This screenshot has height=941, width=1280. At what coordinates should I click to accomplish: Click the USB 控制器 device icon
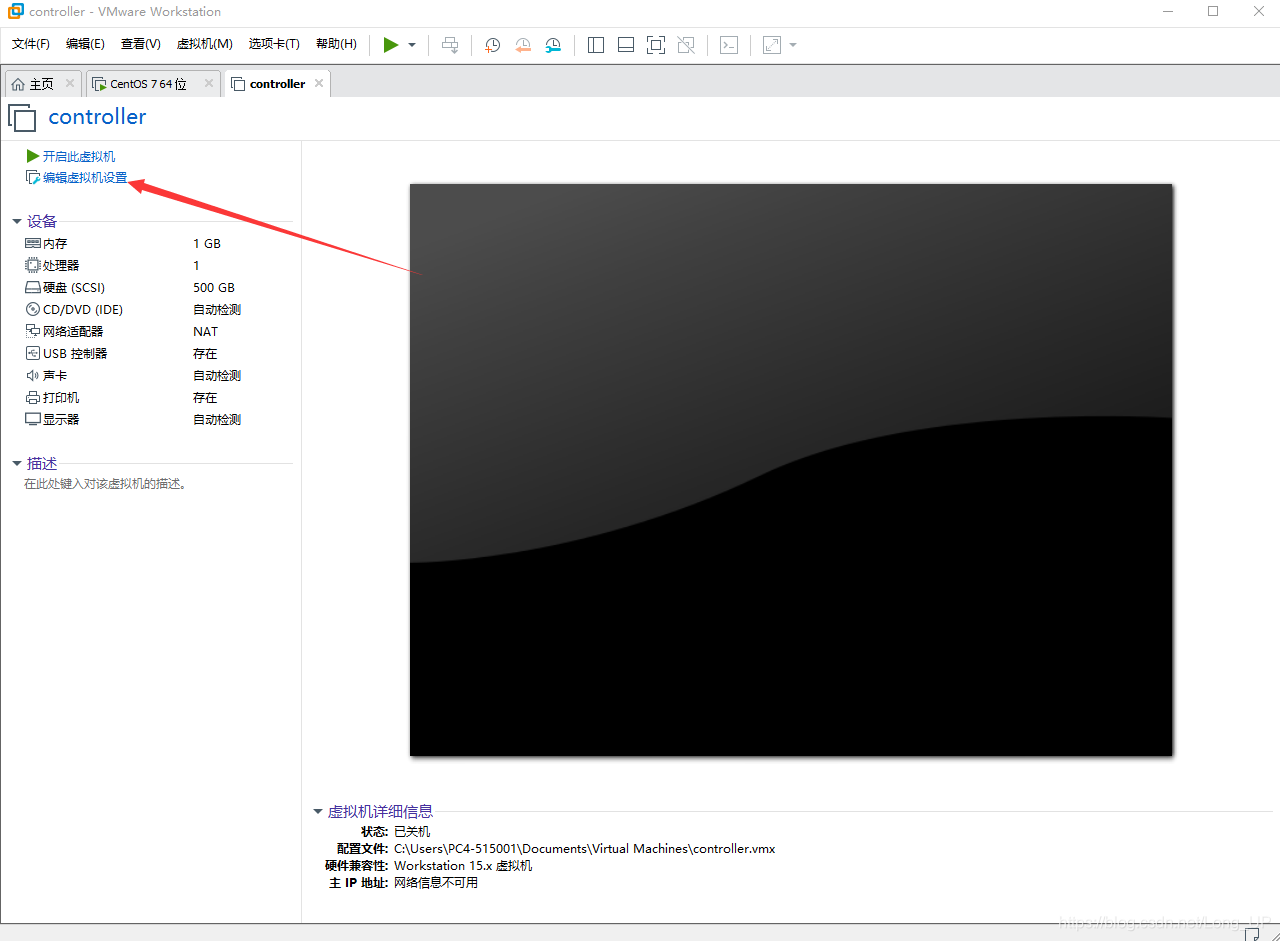pos(33,354)
